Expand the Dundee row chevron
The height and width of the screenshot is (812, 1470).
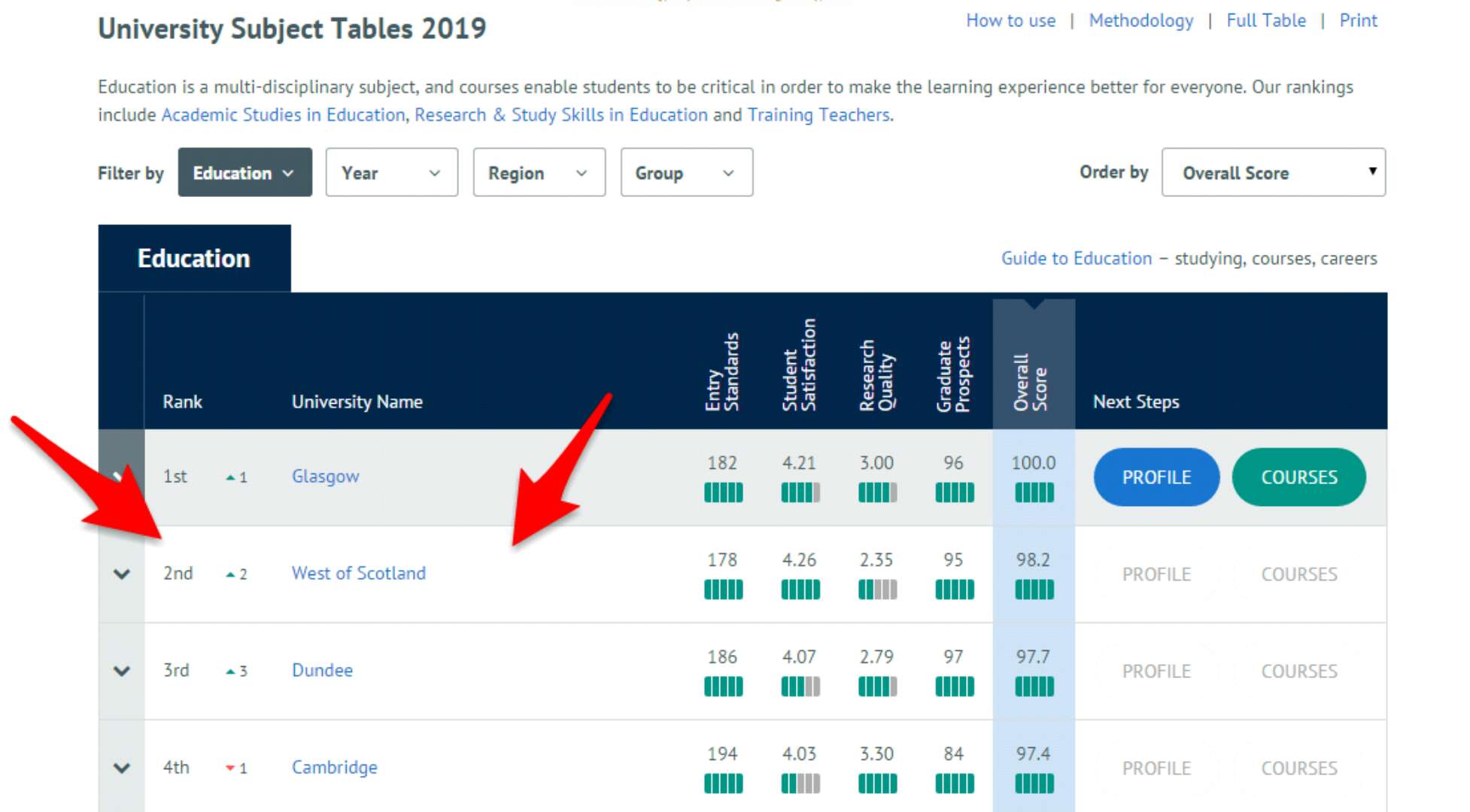click(x=122, y=671)
